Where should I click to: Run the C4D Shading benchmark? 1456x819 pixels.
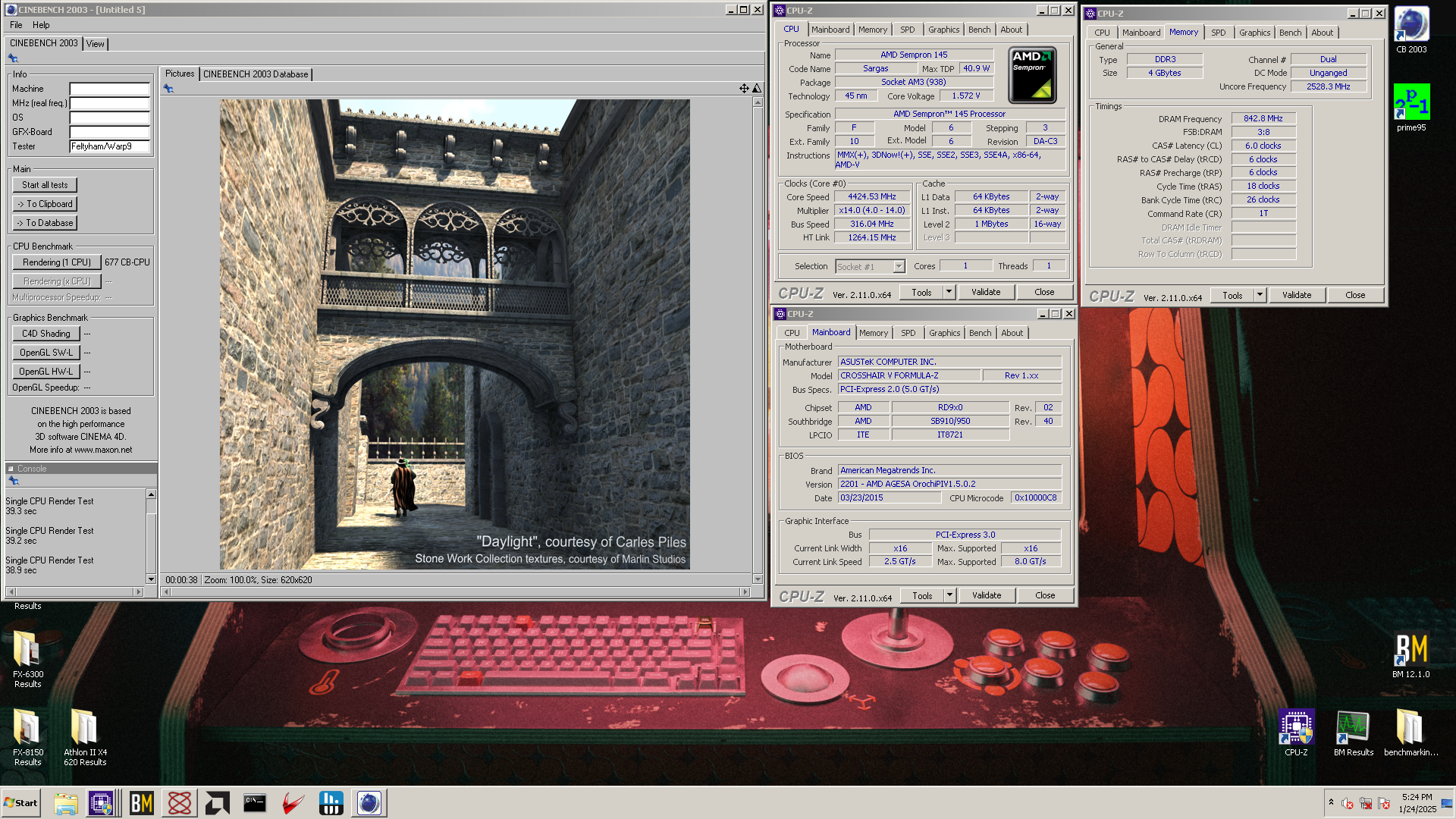click(46, 334)
